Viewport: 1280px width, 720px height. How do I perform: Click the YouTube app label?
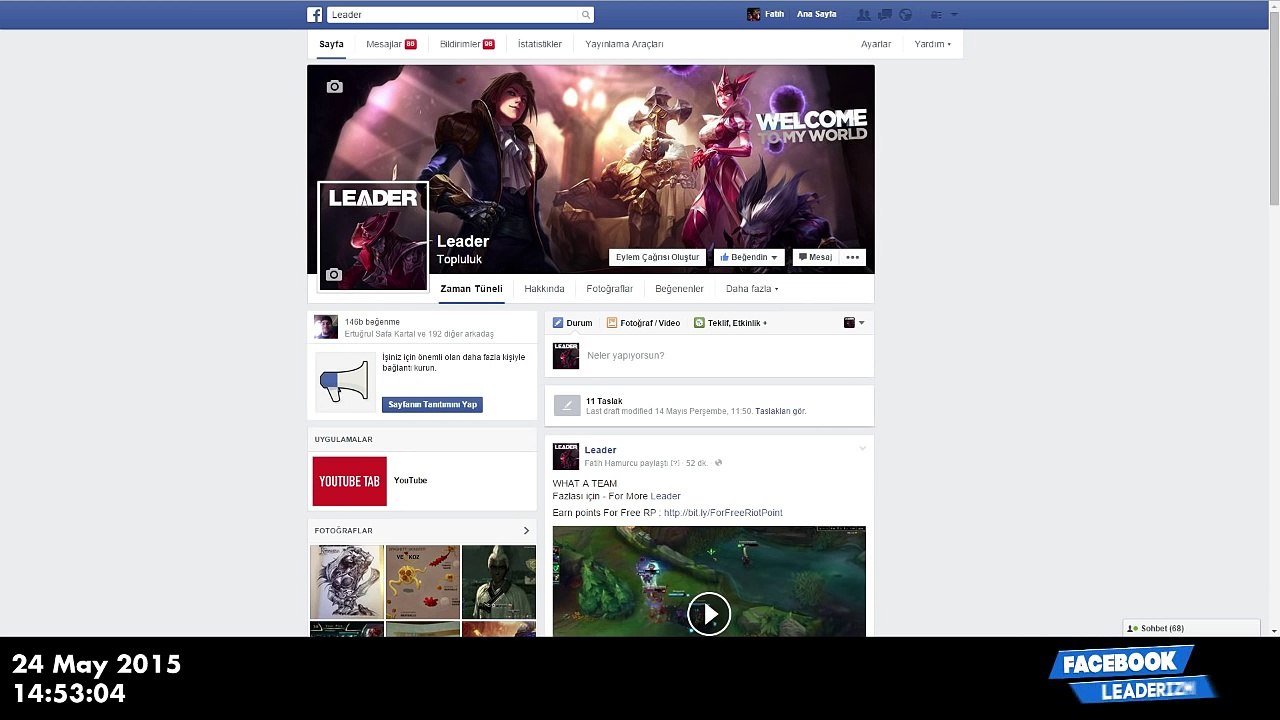point(410,481)
